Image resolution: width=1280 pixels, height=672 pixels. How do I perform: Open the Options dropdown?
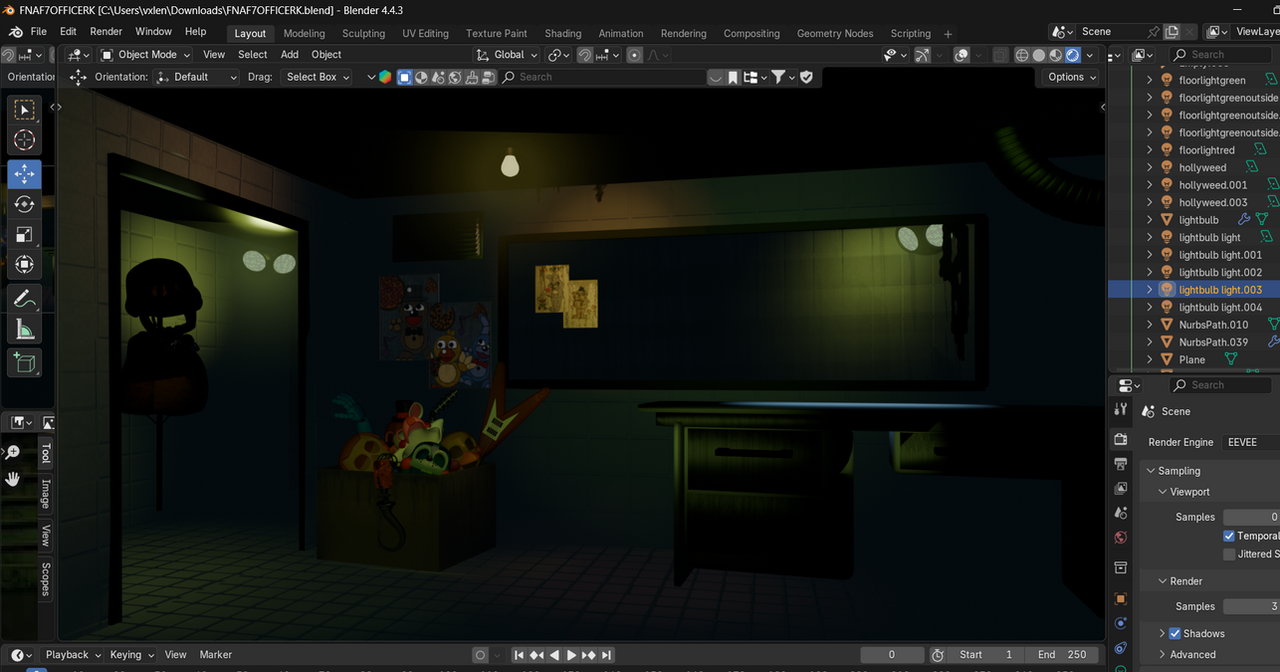click(1071, 77)
